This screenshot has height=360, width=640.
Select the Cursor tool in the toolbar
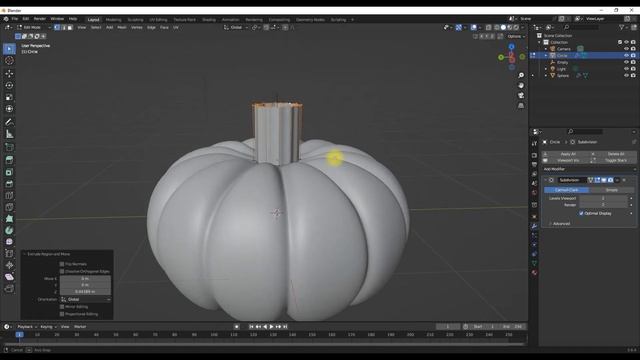pyautogui.click(x=9, y=60)
